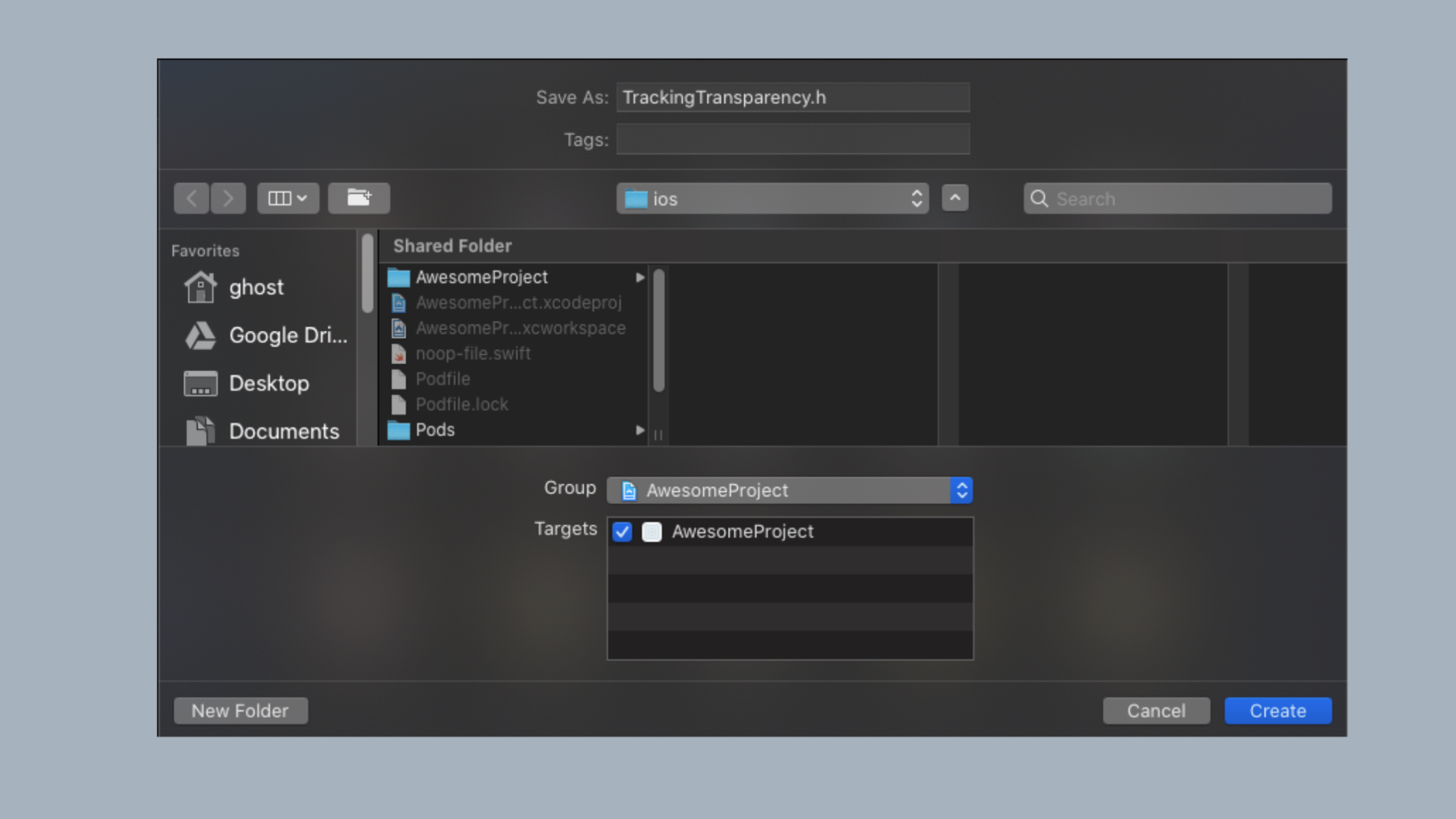1456x819 pixels.
Task: Click the new folder icon button
Action: pos(357,198)
